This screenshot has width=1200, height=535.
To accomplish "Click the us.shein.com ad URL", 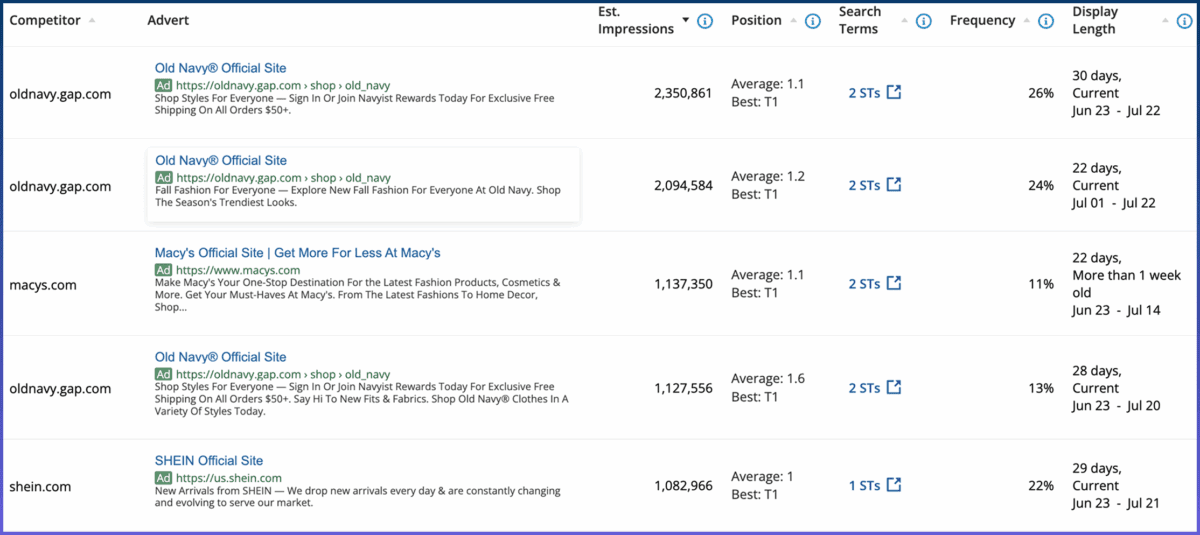I will [229, 478].
